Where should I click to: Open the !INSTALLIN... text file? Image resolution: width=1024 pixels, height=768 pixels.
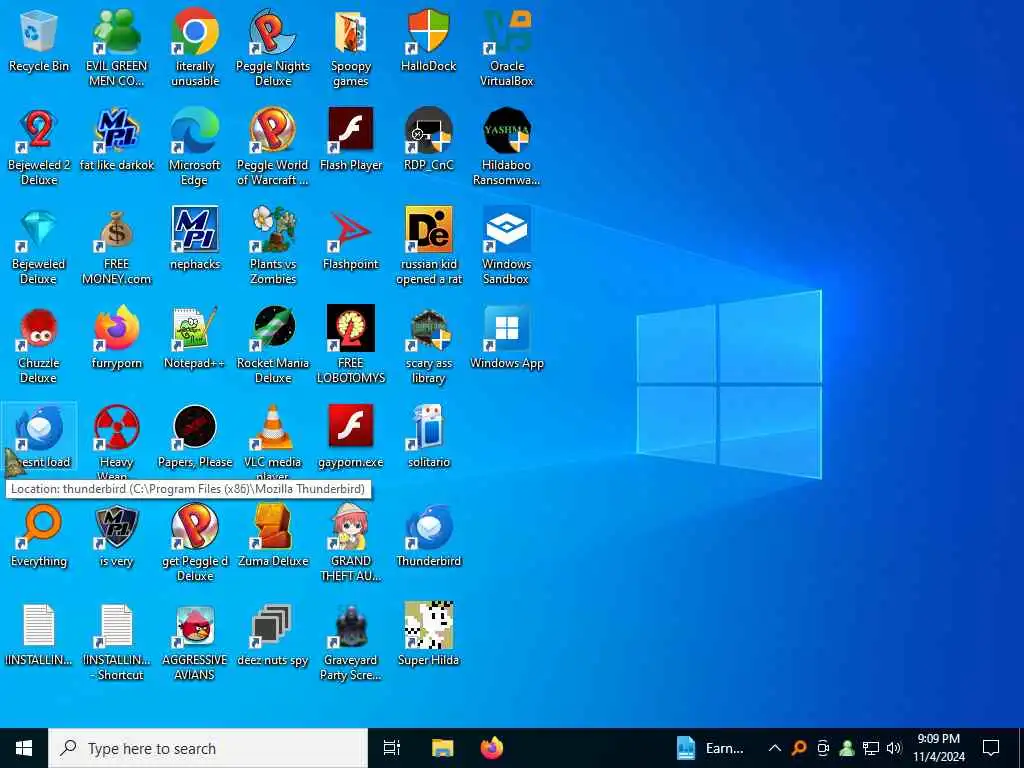[39, 636]
